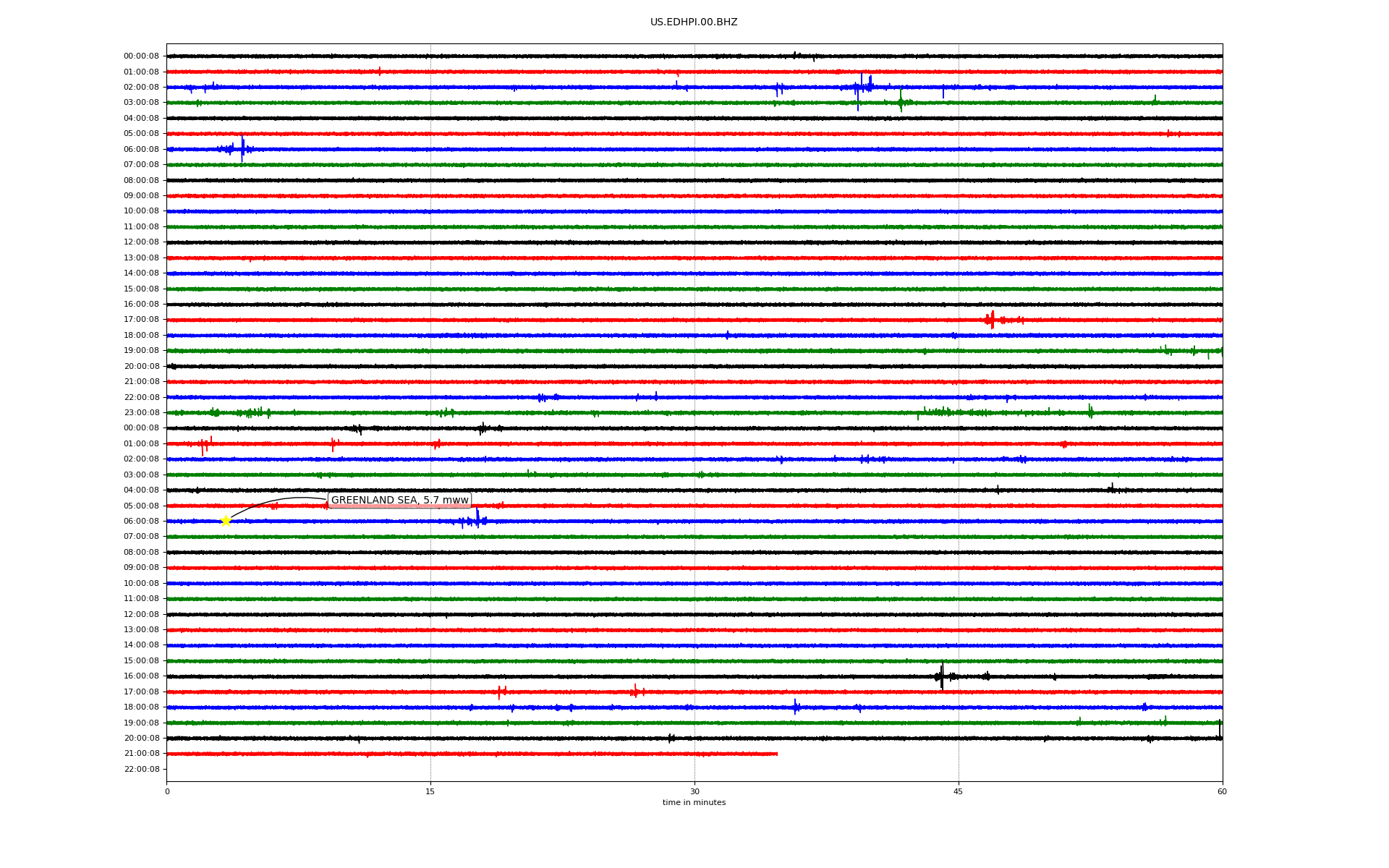Viewport: 1389px width, 868px height.
Task: Click the GREENLAND SEA, 5.7 mww annotation
Action: click(399, 501)
